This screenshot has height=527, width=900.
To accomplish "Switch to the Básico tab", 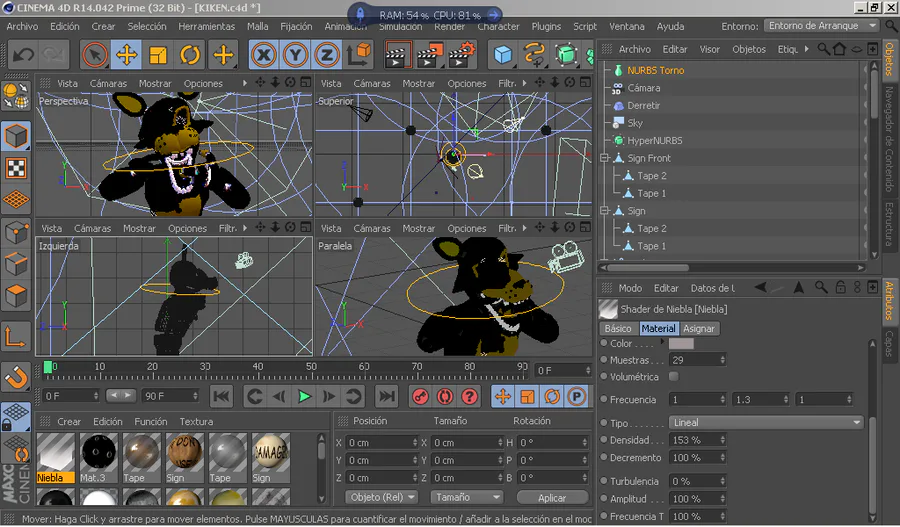I will click(618, 328).
